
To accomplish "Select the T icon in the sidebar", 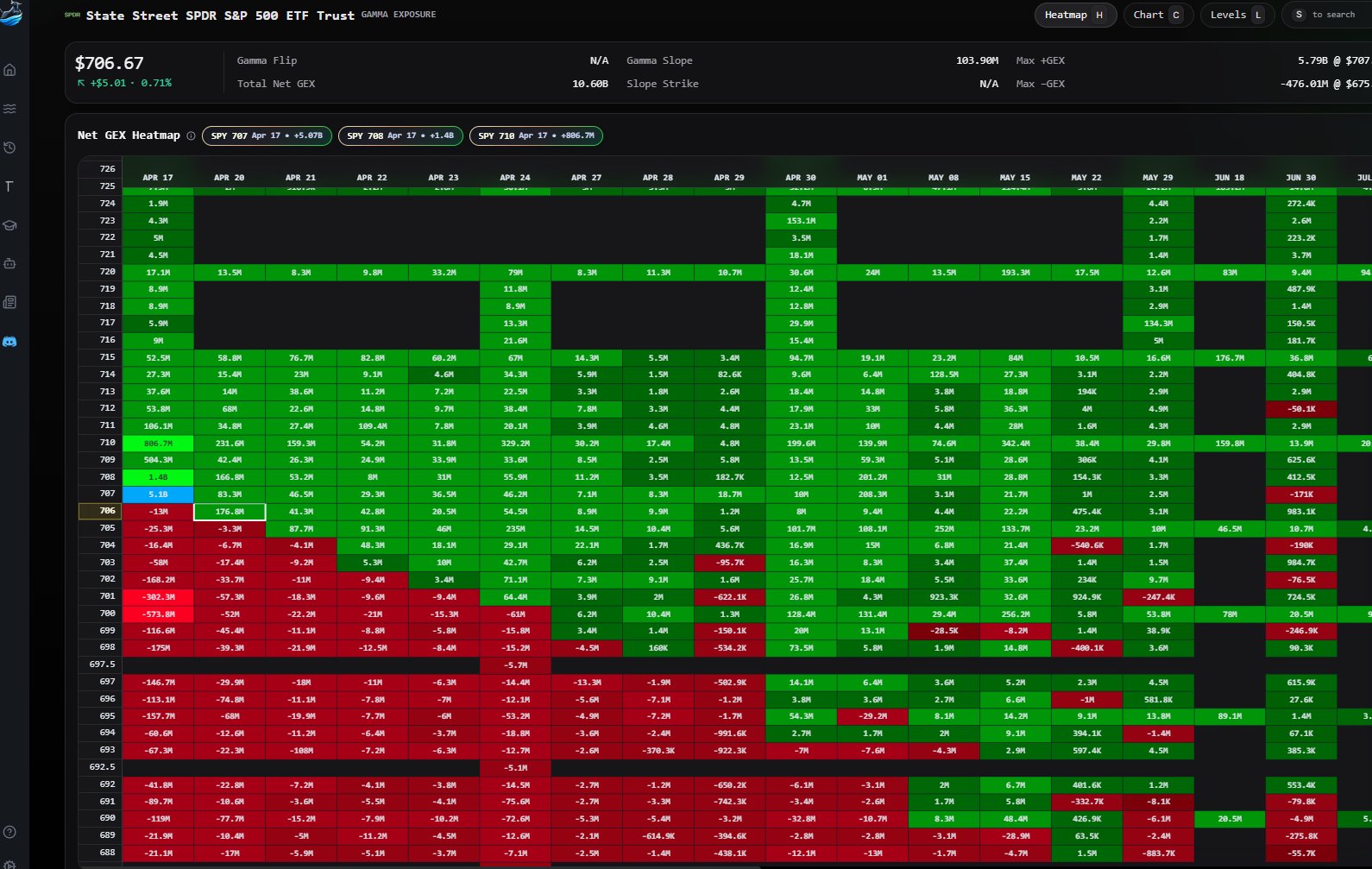I will 9,186.
